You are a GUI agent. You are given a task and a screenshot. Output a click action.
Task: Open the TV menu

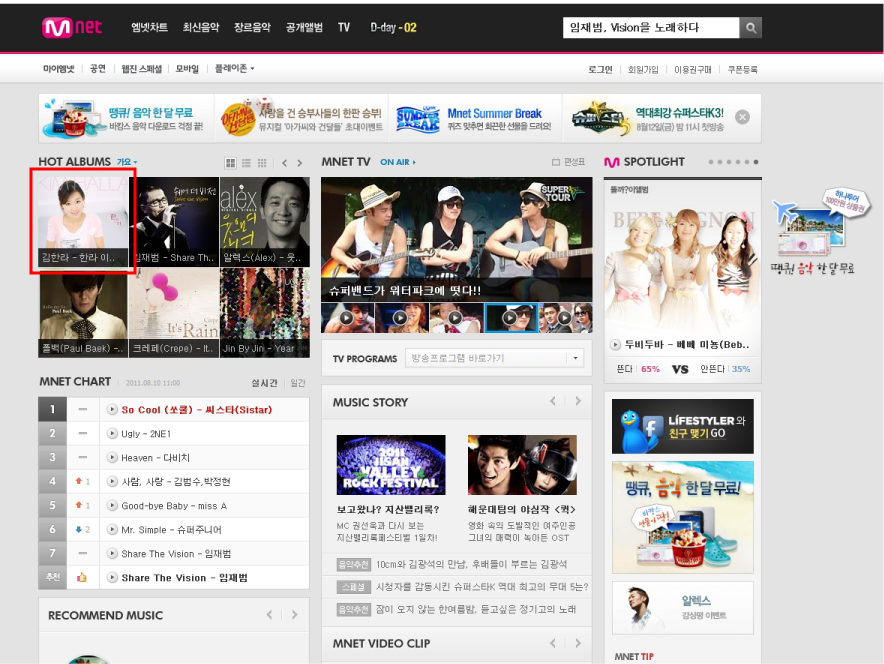point(344,28)
